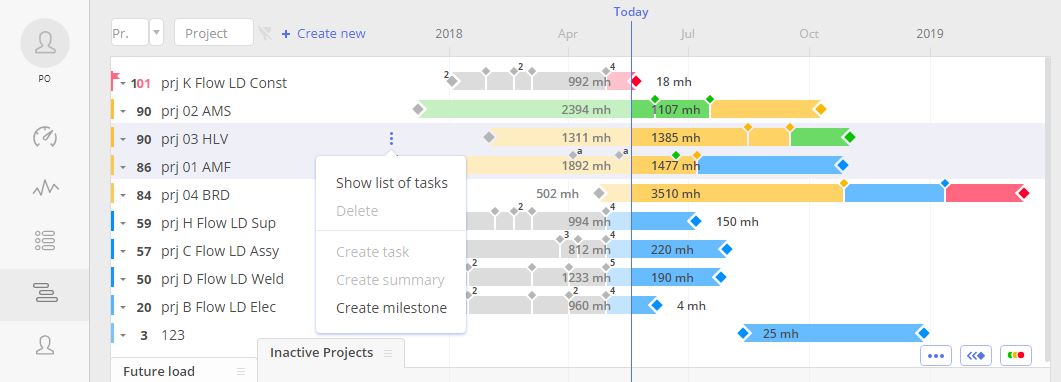The image size is (1061, 382).
Task: Click the Project search field
Action: 214,32
